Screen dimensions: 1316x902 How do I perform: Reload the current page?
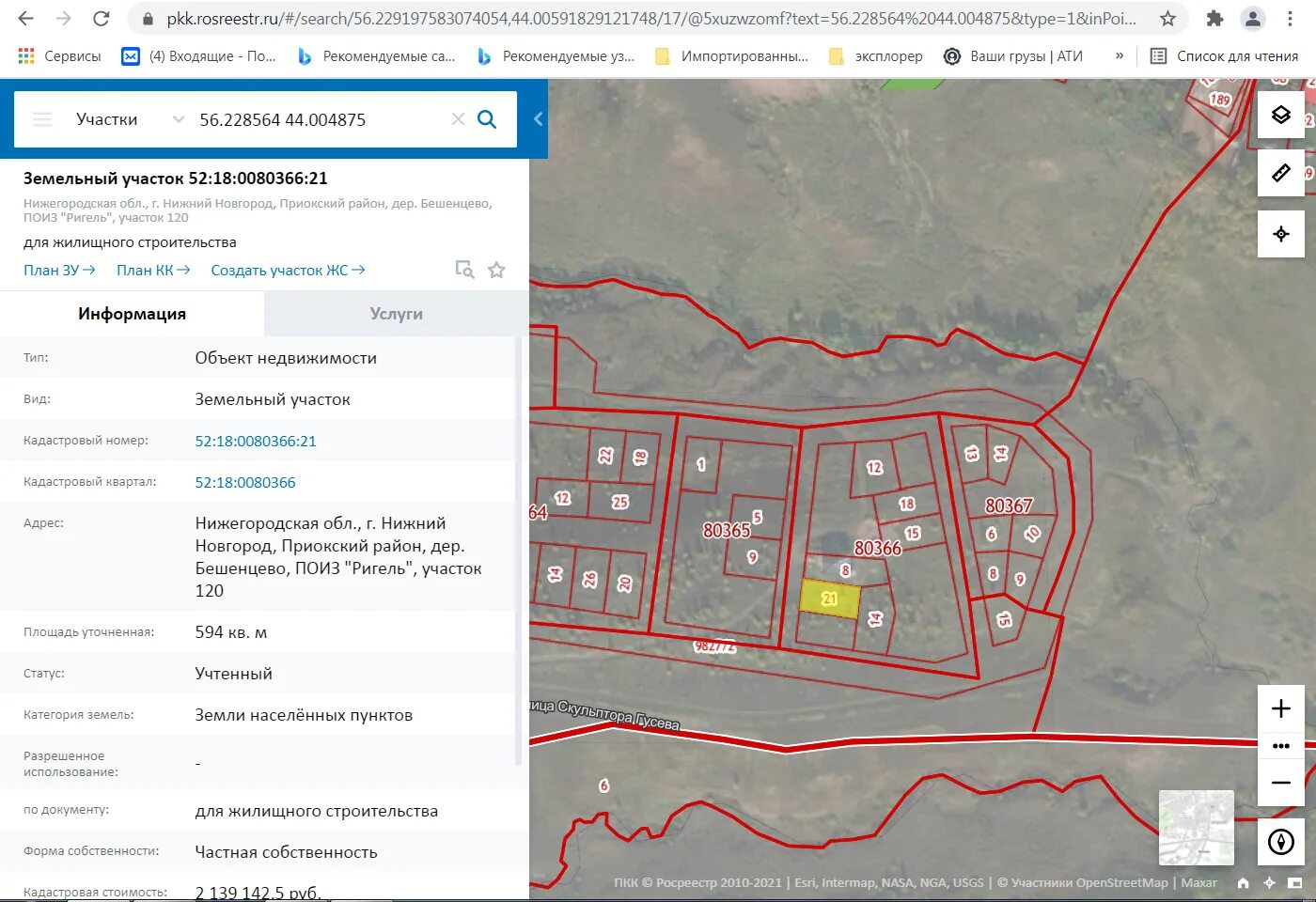click(101, 19)
